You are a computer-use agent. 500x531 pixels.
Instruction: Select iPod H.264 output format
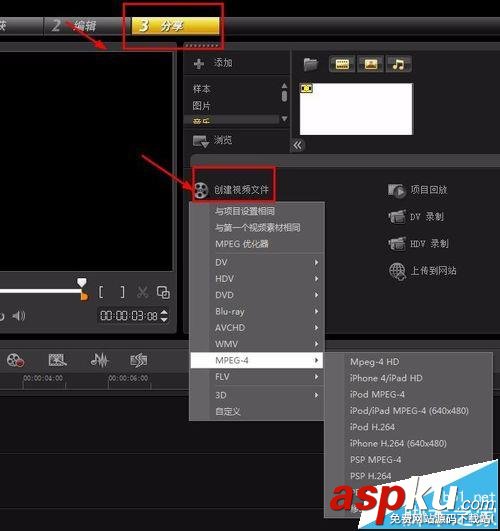click(408, 427)
